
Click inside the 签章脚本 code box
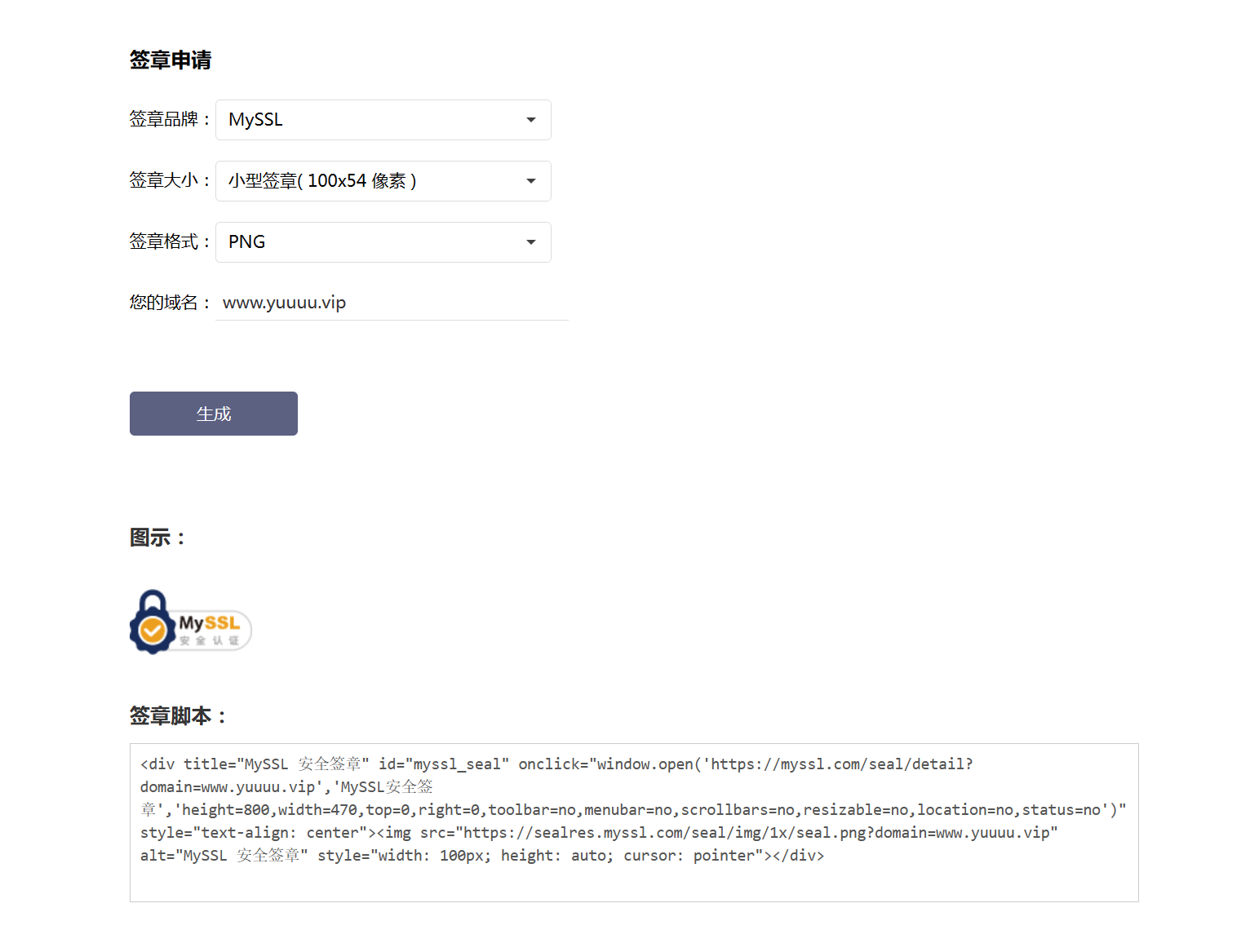pos(634,822)
